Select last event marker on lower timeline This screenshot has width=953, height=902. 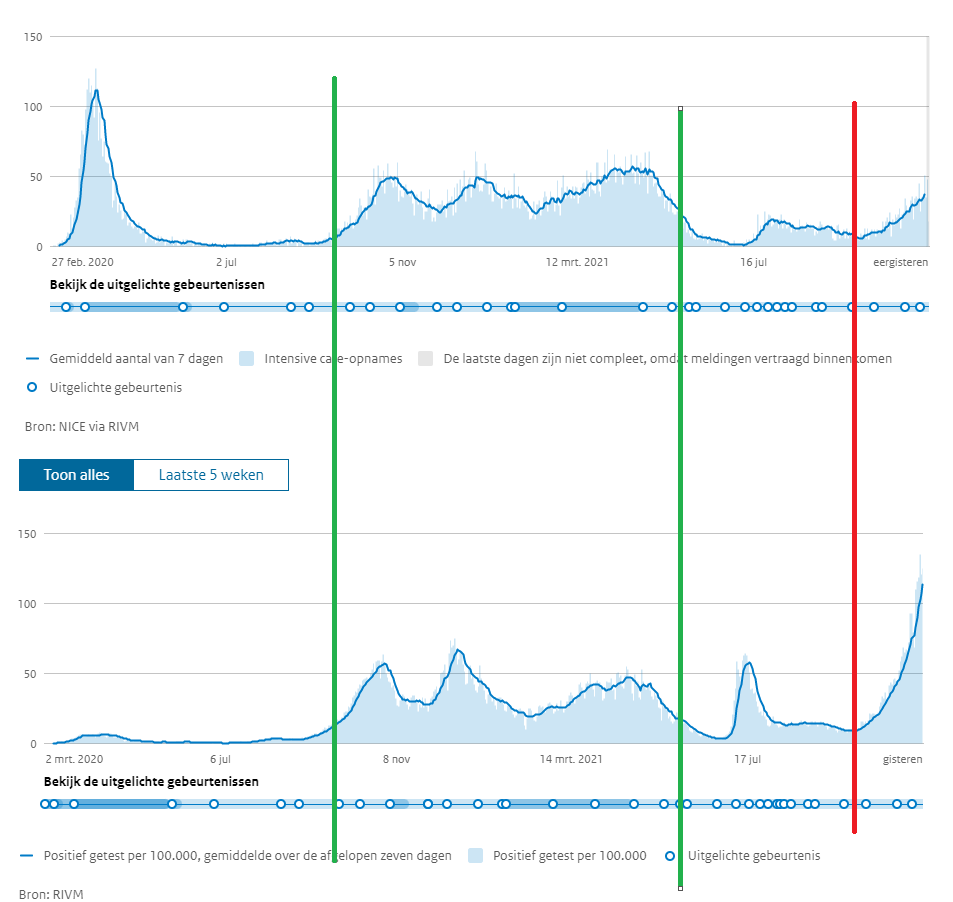coord(912,804)
